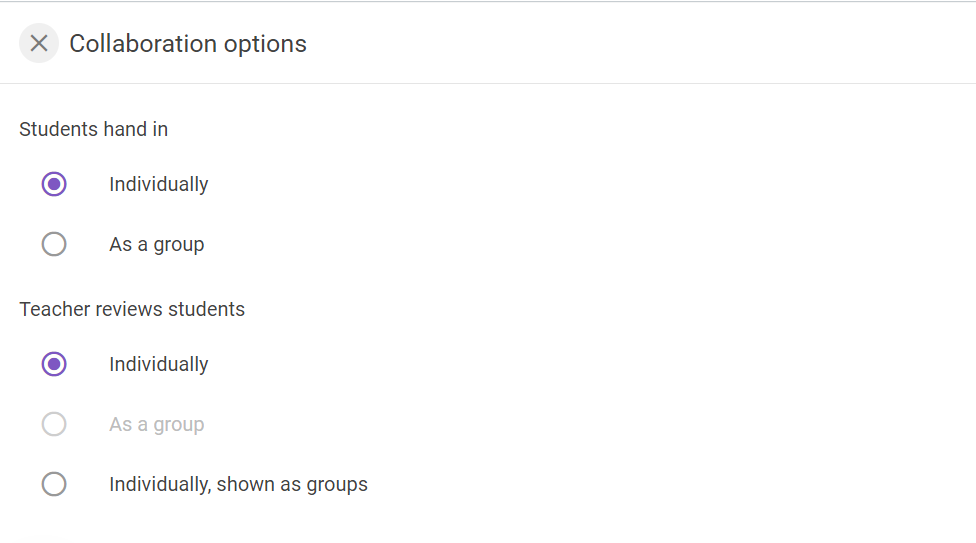Click the Teacher reviews students section heading
The height and width of the screenshot is (543, 976).
pos(132,309)
